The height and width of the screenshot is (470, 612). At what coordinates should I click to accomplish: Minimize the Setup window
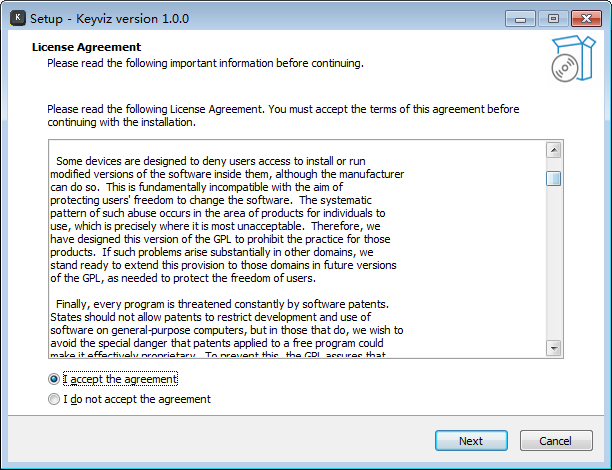click(520, 19)
